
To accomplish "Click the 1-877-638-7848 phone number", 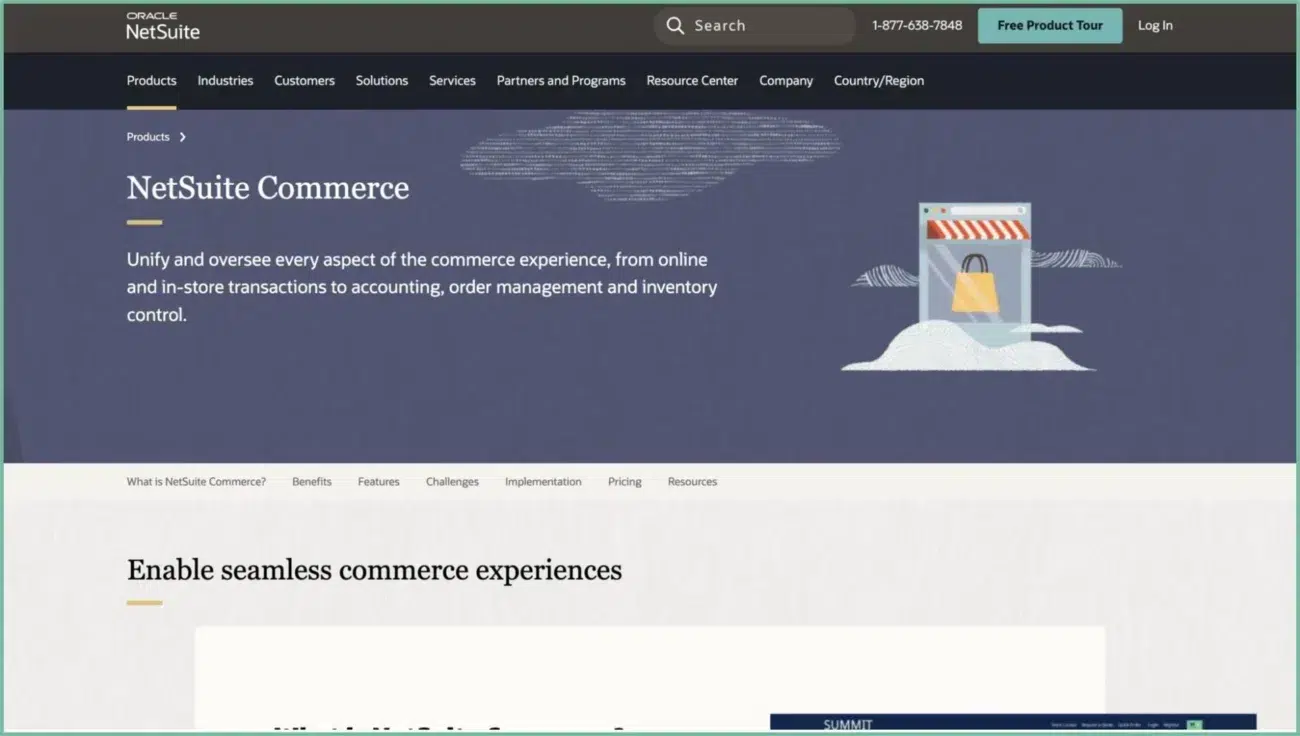I will (x=915, y=25).
